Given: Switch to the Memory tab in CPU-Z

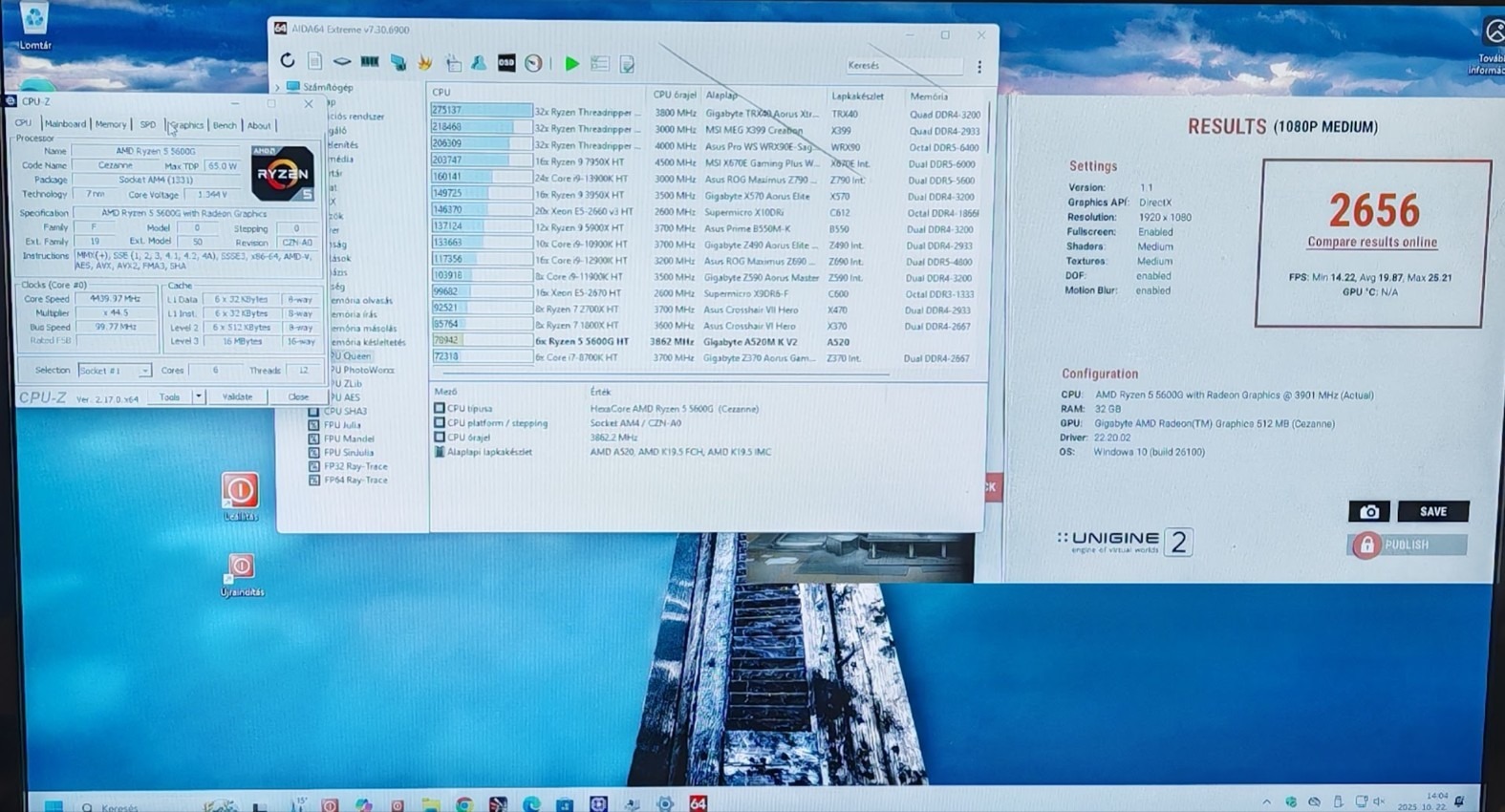Looking at the screenshot, I should point(110,124).
